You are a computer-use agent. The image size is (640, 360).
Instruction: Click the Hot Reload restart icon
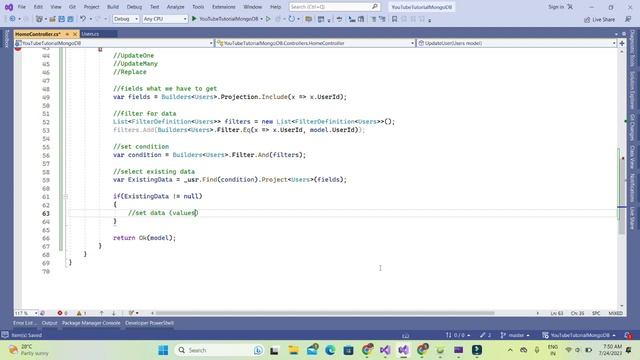[291, 19]
